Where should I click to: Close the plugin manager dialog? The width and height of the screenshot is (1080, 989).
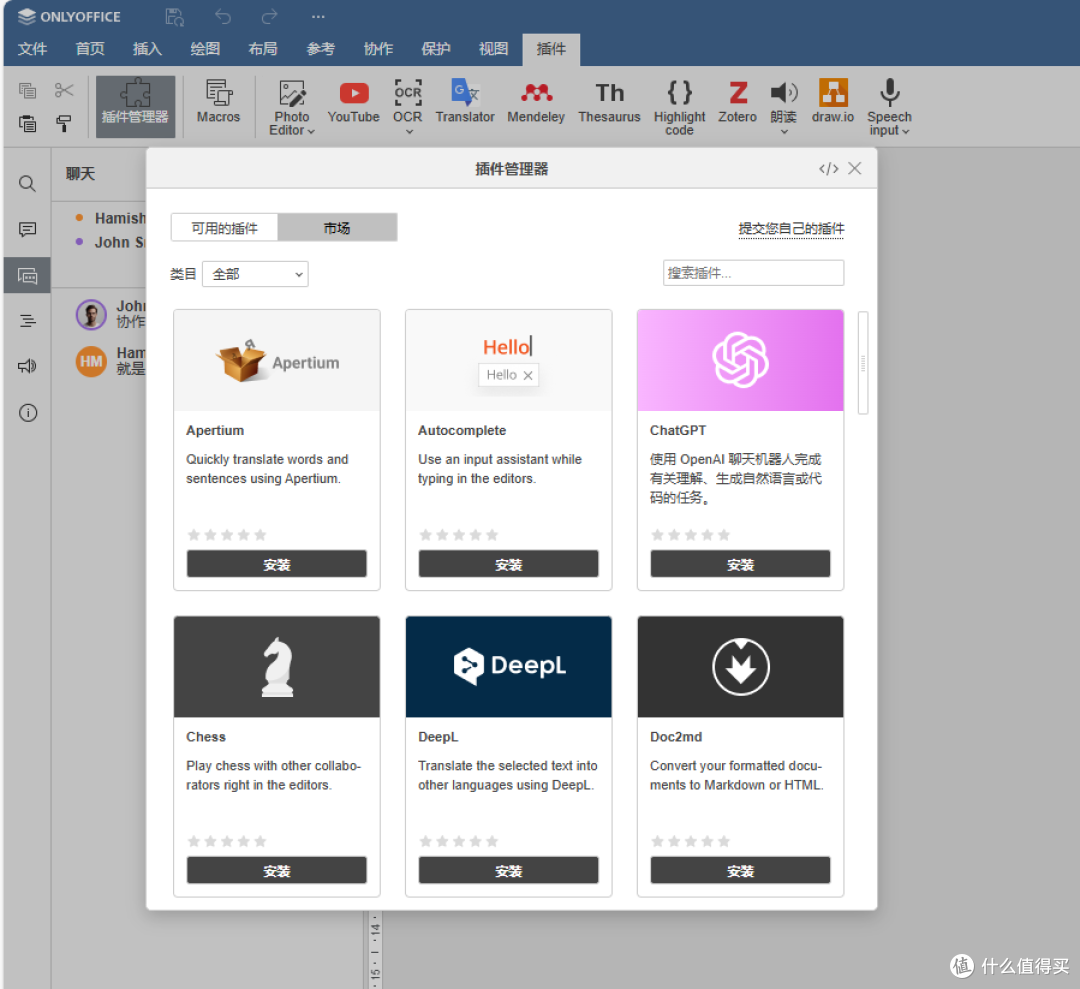click(855, 168)
